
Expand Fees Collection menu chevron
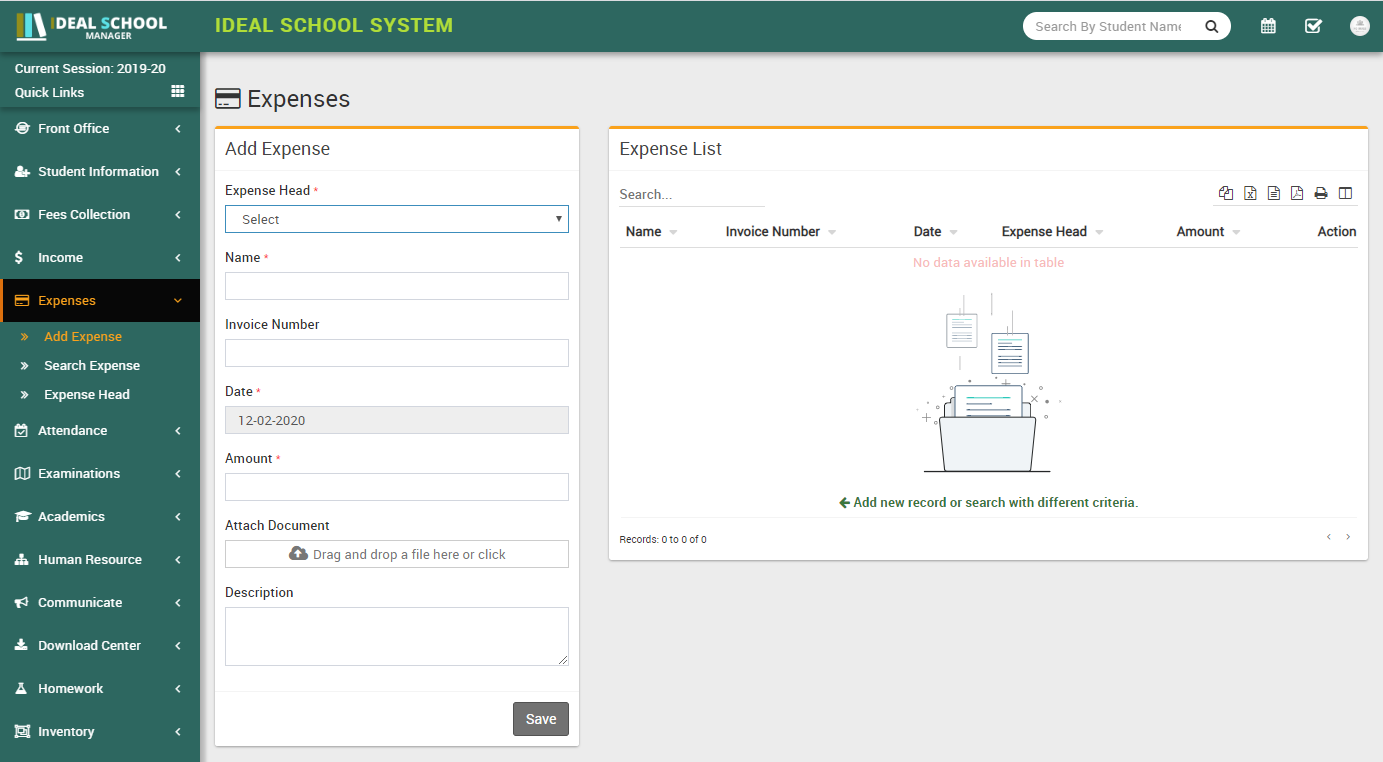coord(178,215)
